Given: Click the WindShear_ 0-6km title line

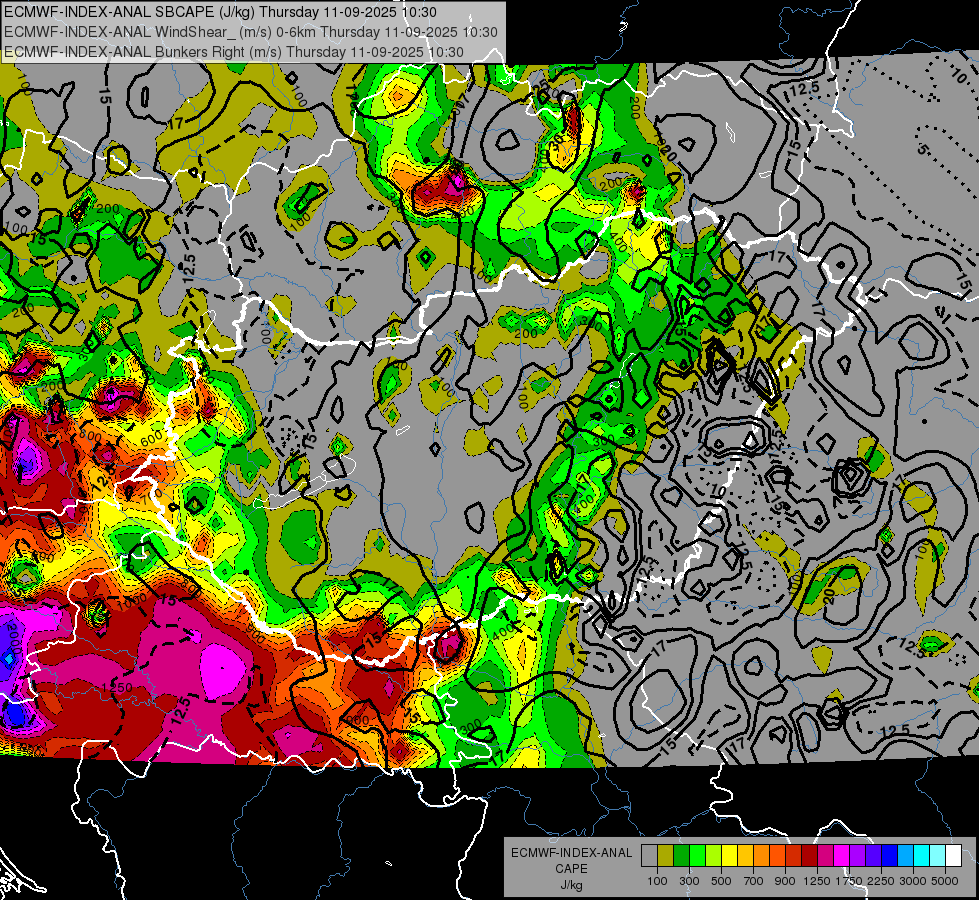Looking at the screenshot, I should 250,32.
